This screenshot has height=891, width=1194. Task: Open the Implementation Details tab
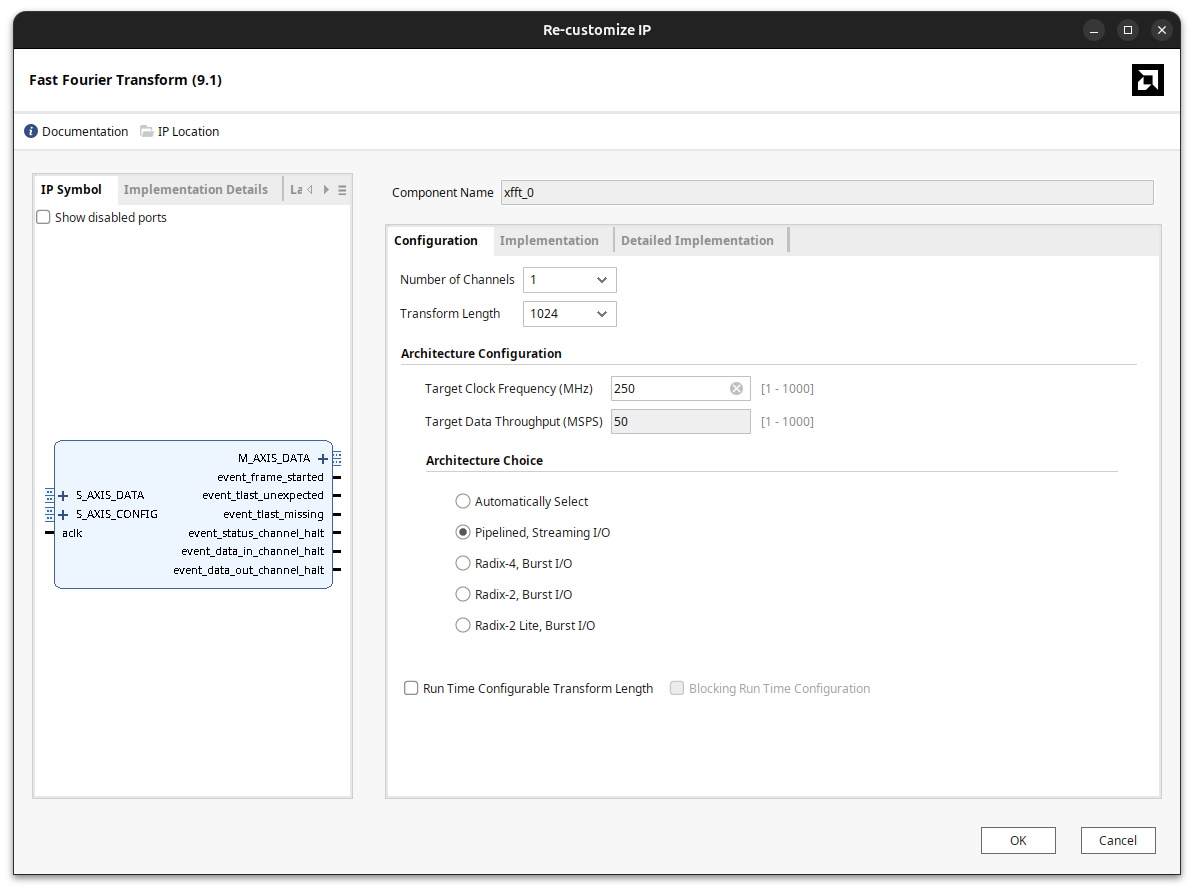[x=196, y=190]
